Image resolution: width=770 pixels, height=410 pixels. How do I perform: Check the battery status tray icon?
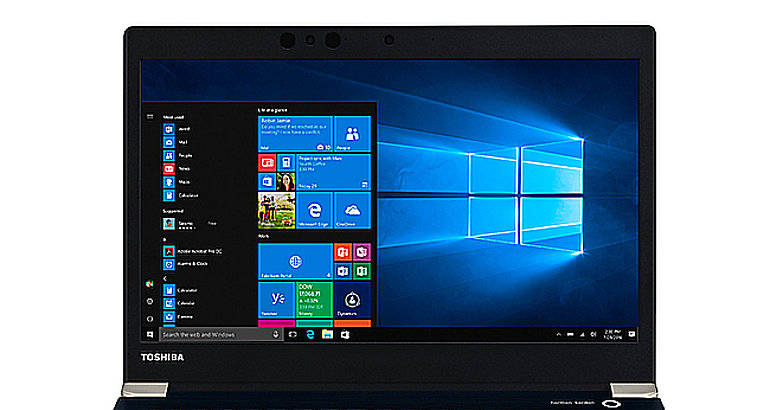pos(570,334)
